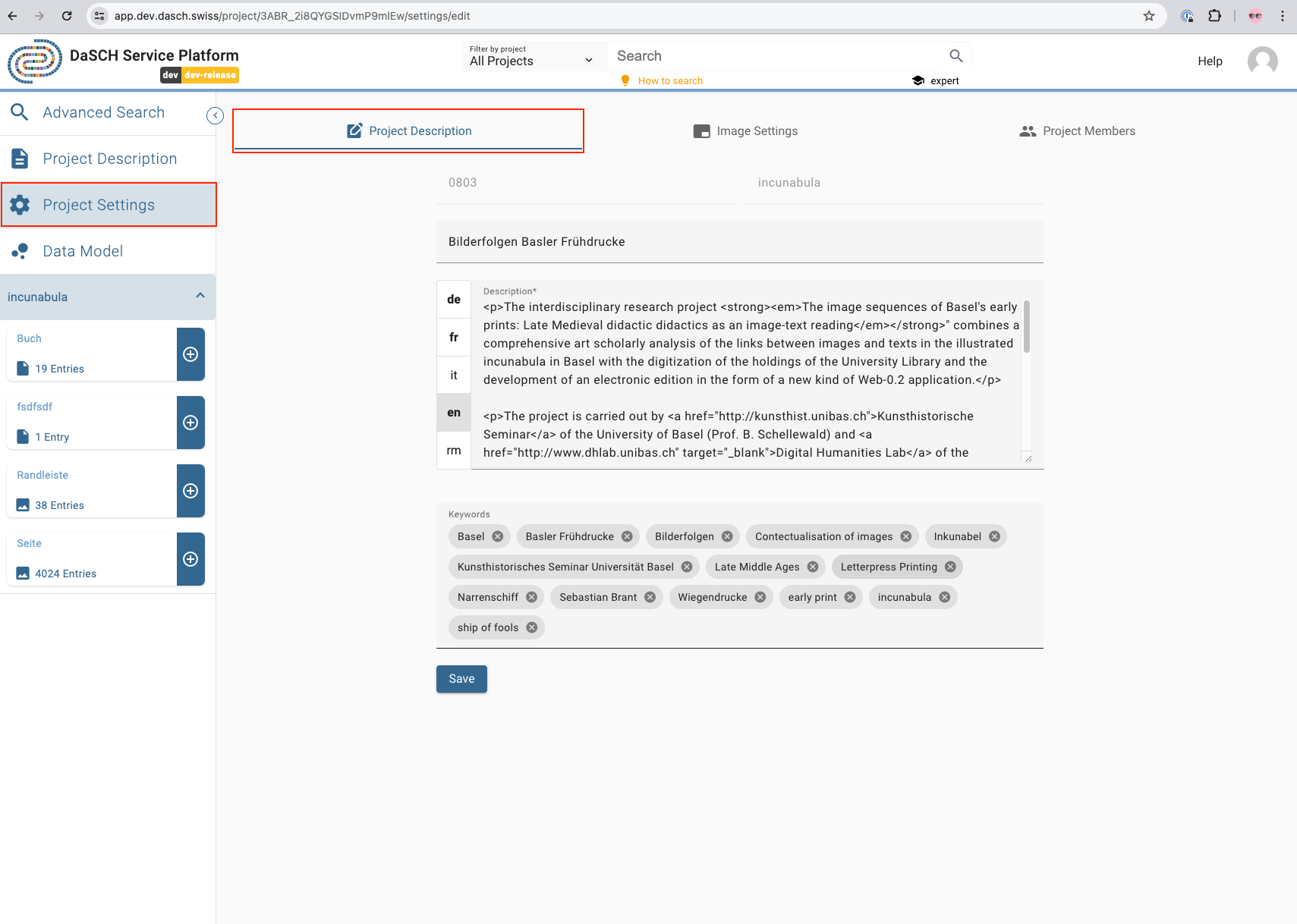Click the search magnifier in the top bar
1297x924 pixels.
955,55
